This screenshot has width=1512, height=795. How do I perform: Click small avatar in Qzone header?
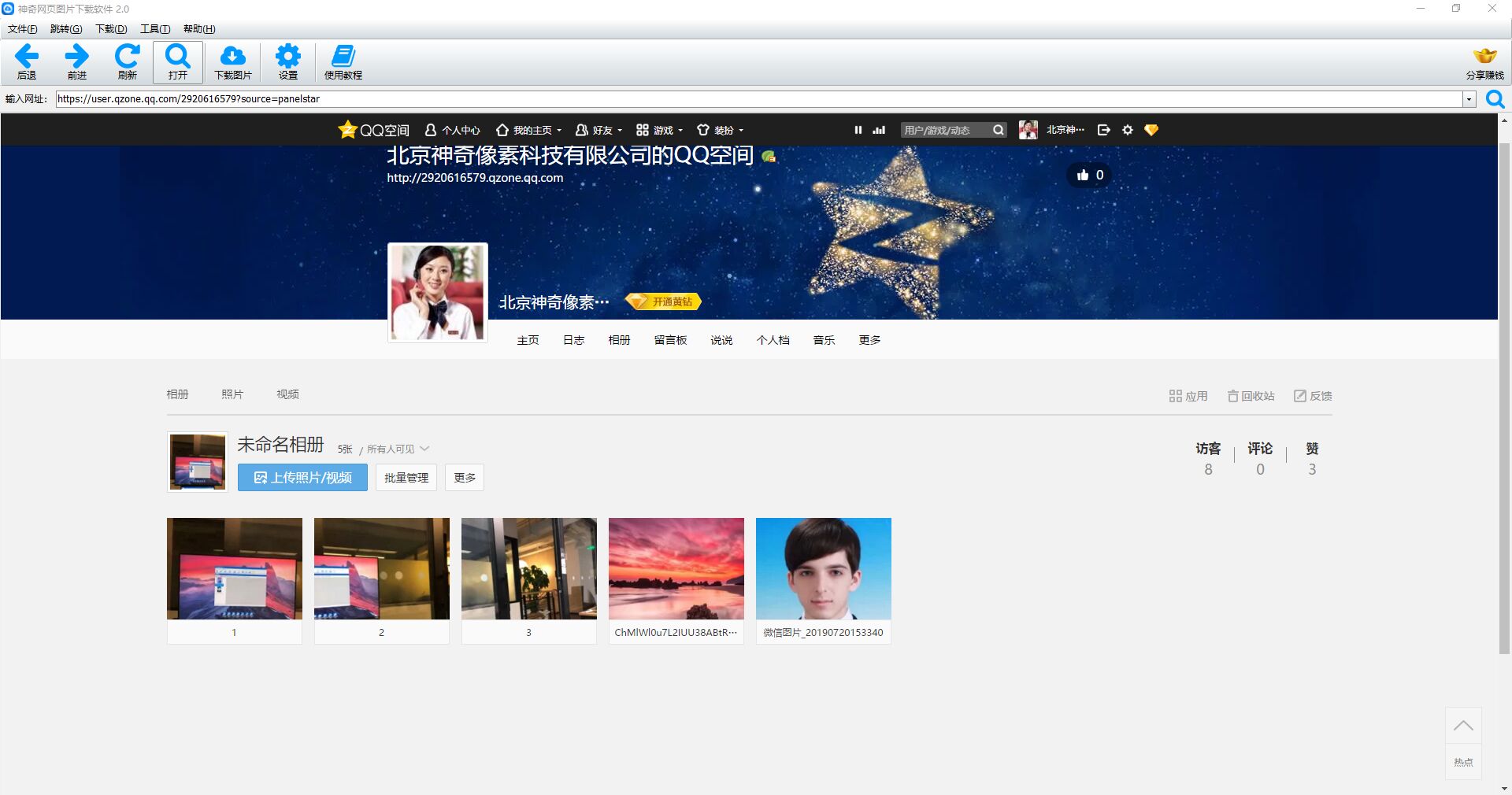pyautogui.click(x=1028, y=130)
